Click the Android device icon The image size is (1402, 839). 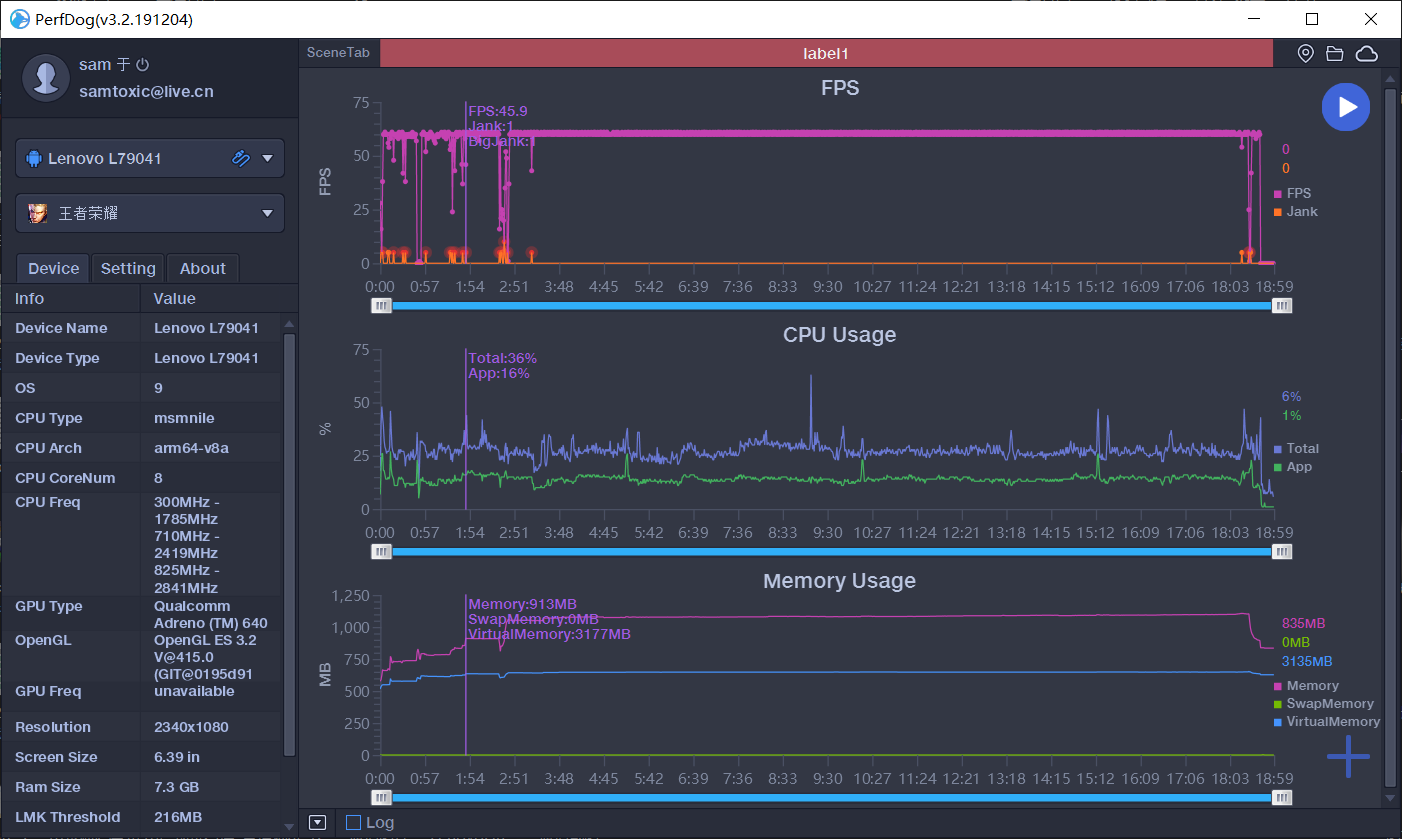pyautogui.click(x=33, y=158)
